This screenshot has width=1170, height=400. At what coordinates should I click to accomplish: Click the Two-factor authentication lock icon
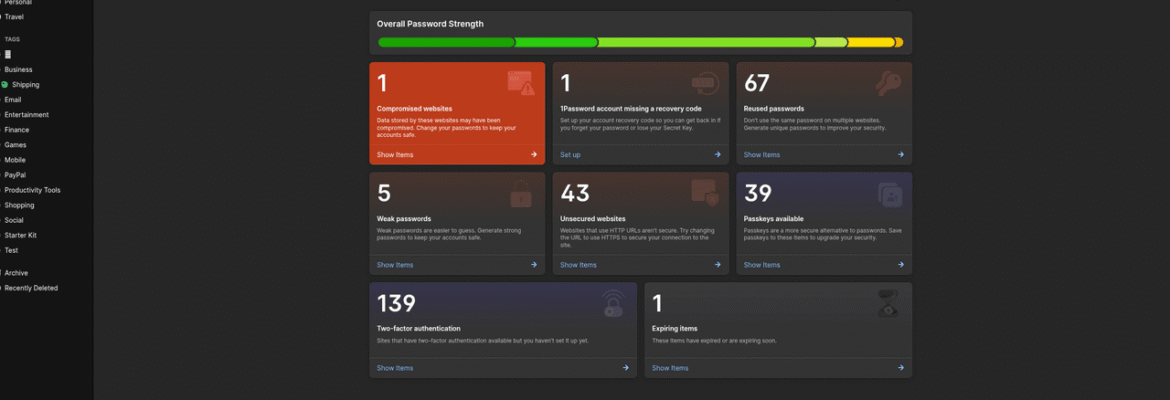pyautogui.click(x=612, y=304)
